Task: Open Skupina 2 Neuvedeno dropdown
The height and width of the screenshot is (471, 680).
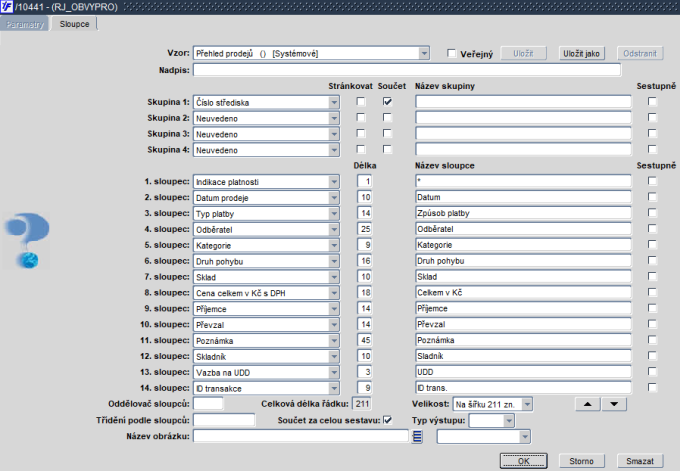Action: click(x=333, y=118)
